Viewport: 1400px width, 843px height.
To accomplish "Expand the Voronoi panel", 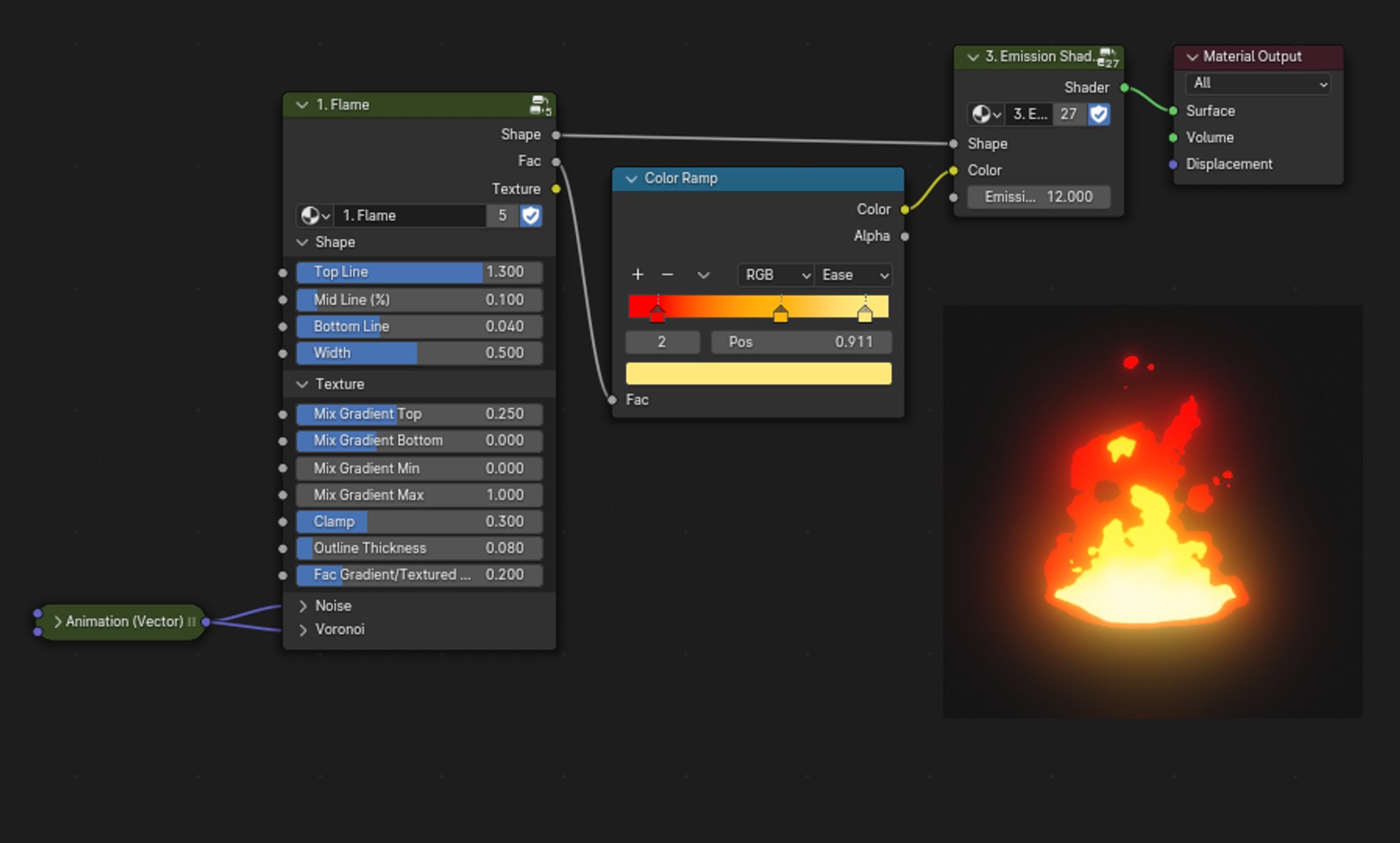I will click(x=303, y=629).
